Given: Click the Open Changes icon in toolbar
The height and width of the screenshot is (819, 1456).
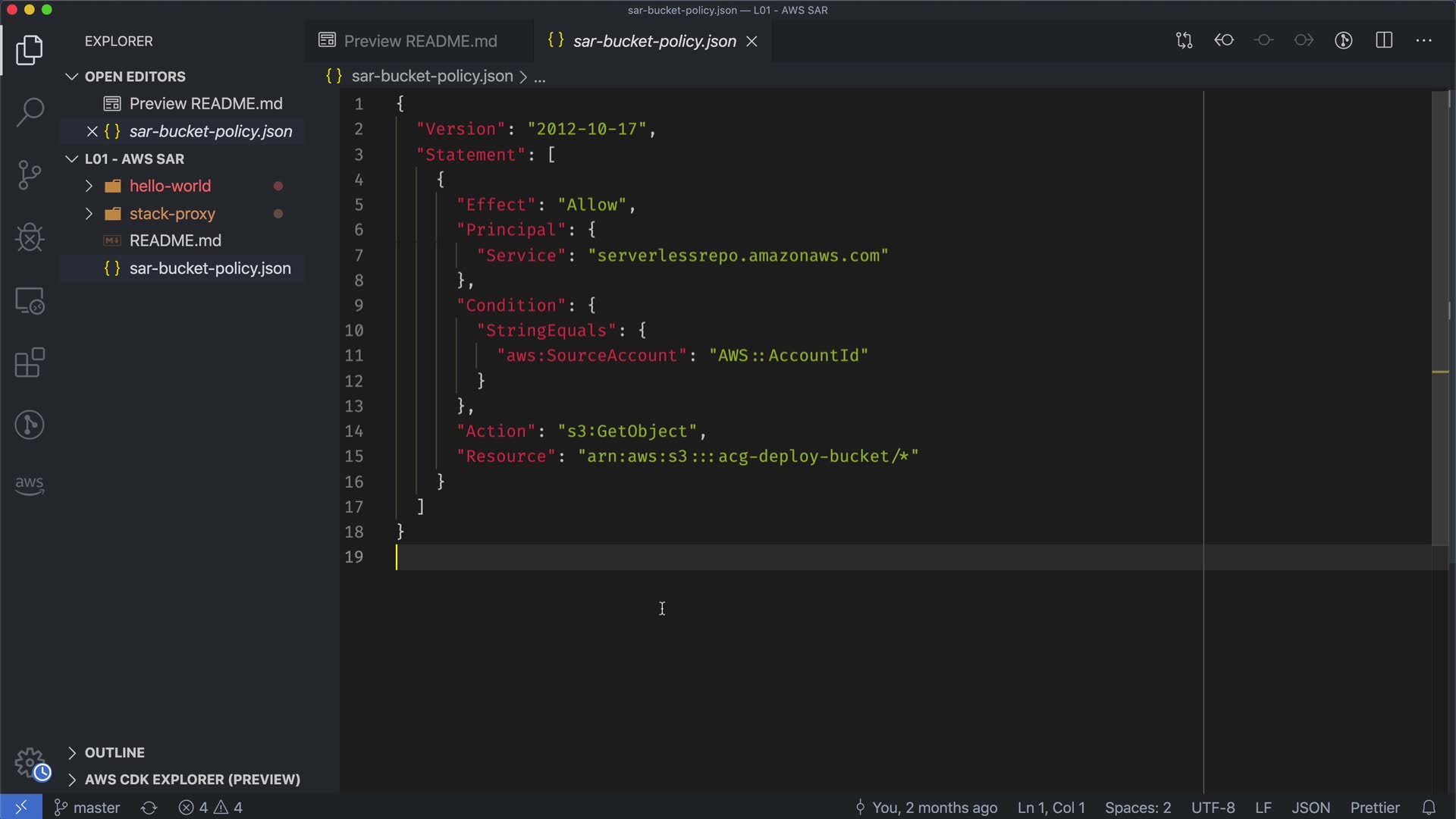Looking at the screenshot, I should [1184, 41].
